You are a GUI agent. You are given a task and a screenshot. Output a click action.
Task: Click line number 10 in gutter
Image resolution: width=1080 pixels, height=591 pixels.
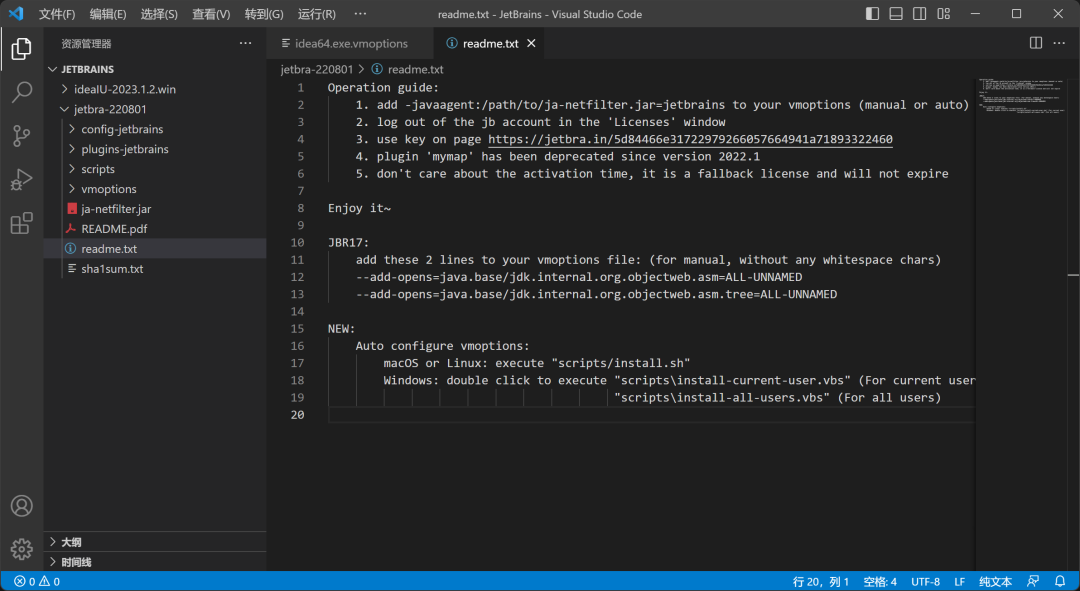coord(297,242)
